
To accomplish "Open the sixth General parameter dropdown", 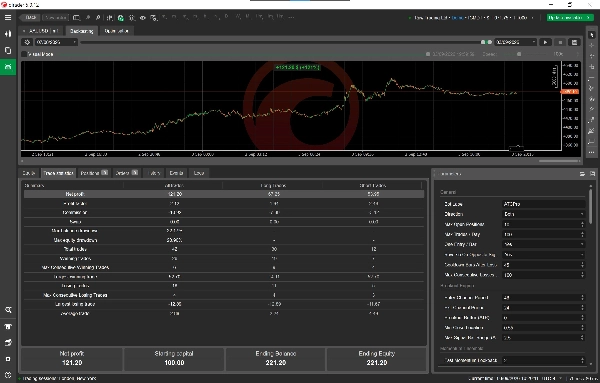I will coord(543,254).
